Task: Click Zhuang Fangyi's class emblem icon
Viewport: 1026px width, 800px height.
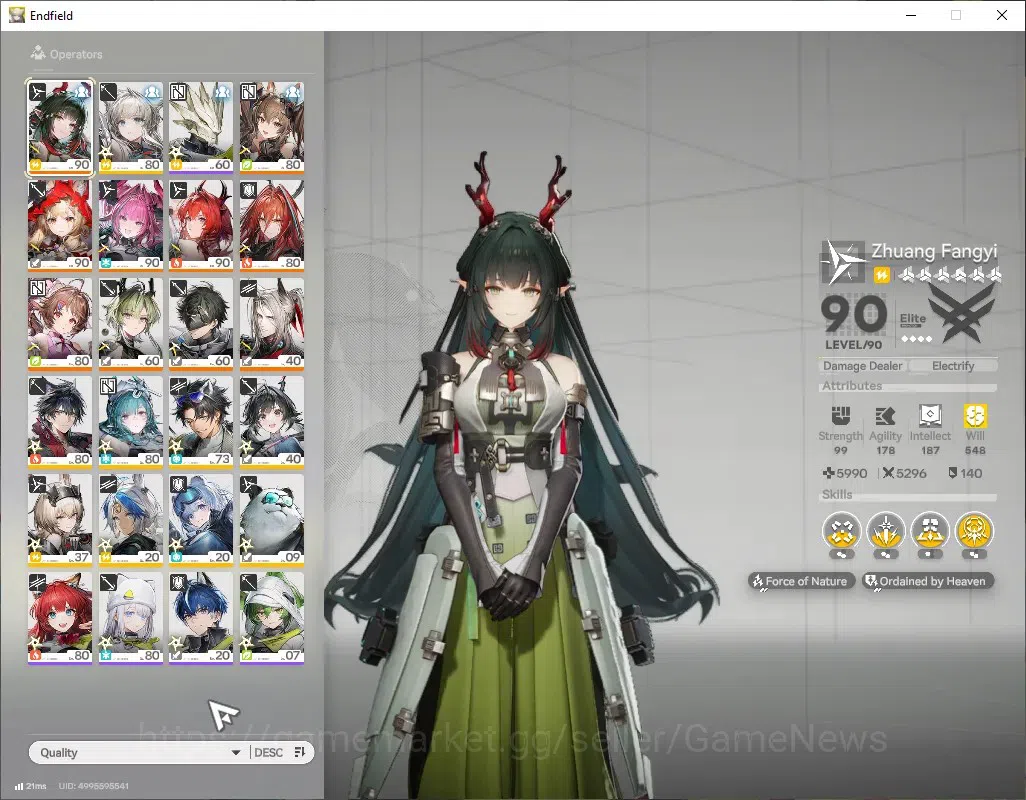Action: pos(843,262)
